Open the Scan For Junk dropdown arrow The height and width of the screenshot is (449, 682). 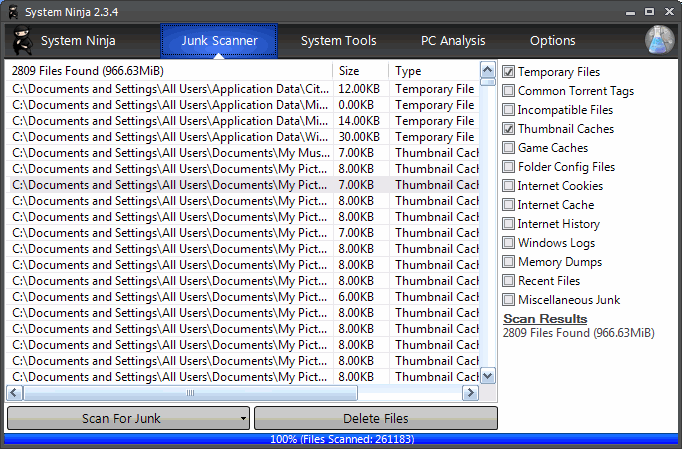(243, 419)
